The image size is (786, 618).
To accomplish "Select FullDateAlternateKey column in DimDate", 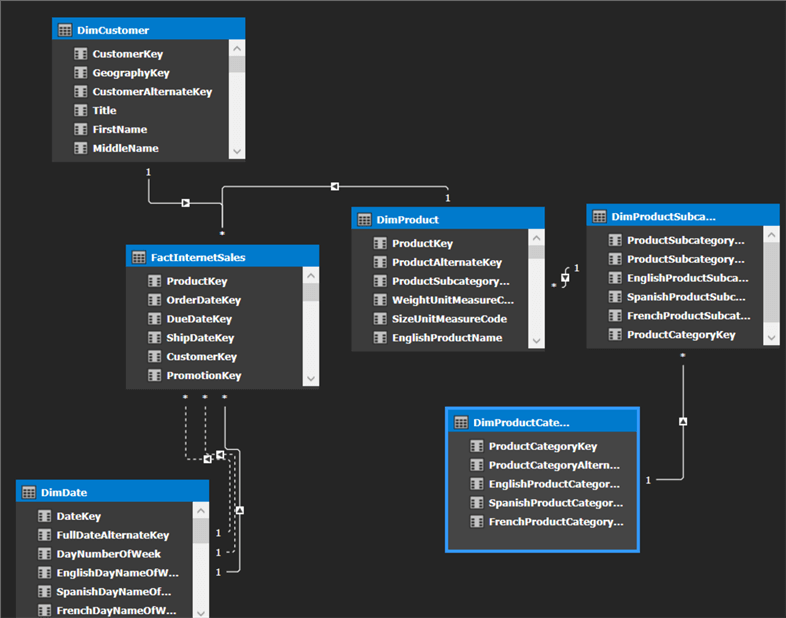I will tap(113, 535).
